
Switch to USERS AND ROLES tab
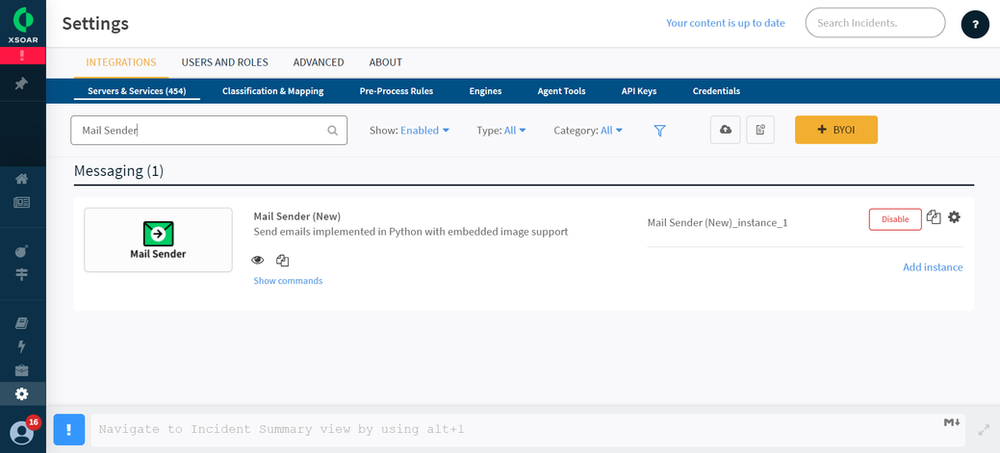(224, 63)
